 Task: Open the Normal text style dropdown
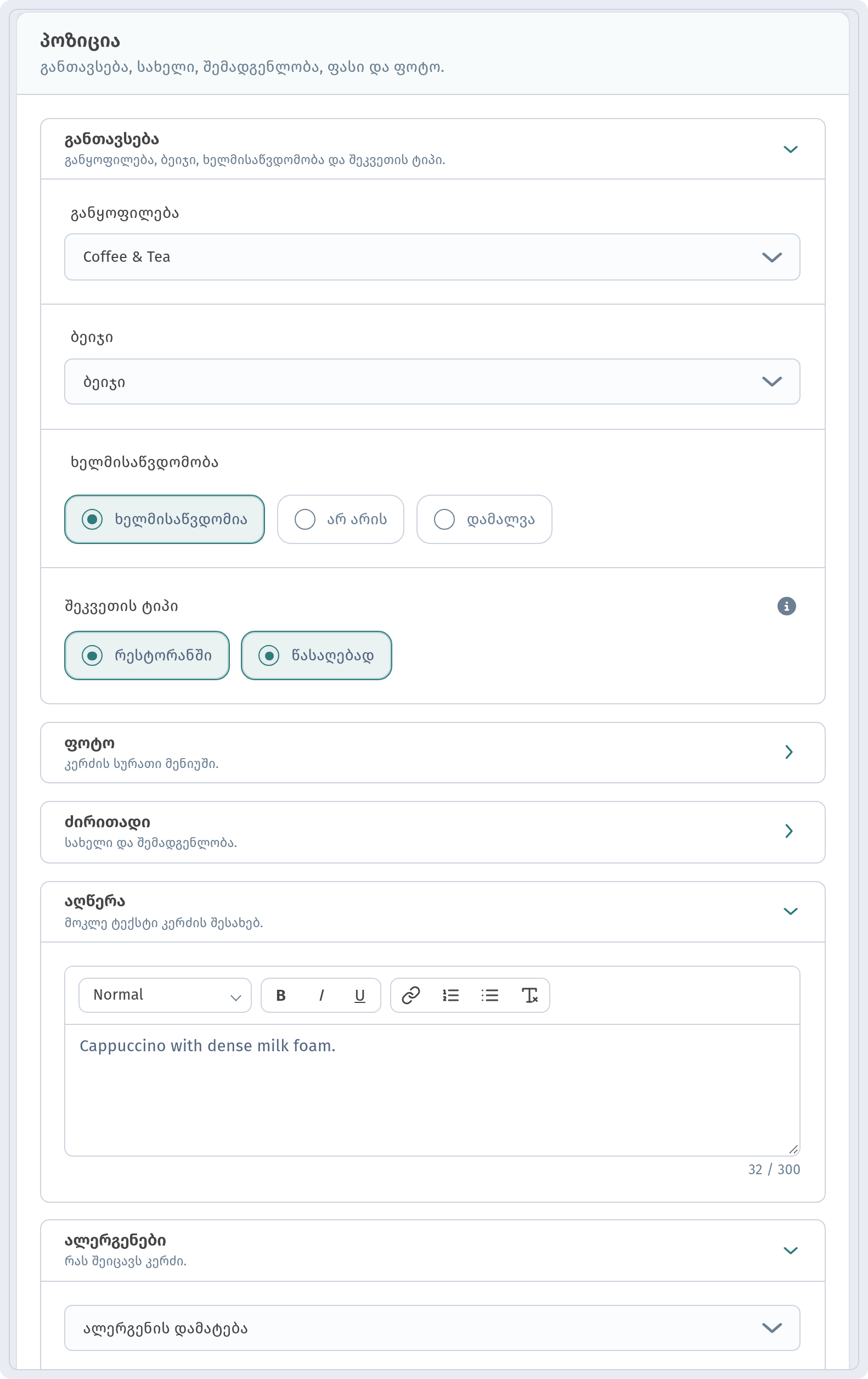165,995
